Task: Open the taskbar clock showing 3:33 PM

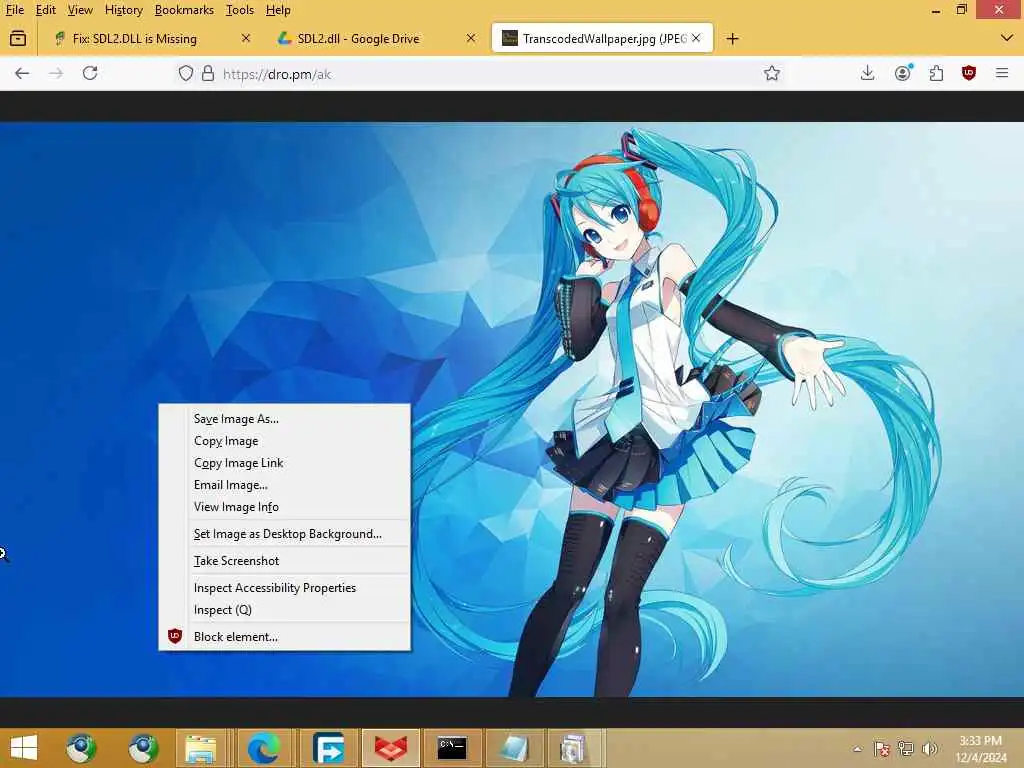Action: tap(981, 749)
